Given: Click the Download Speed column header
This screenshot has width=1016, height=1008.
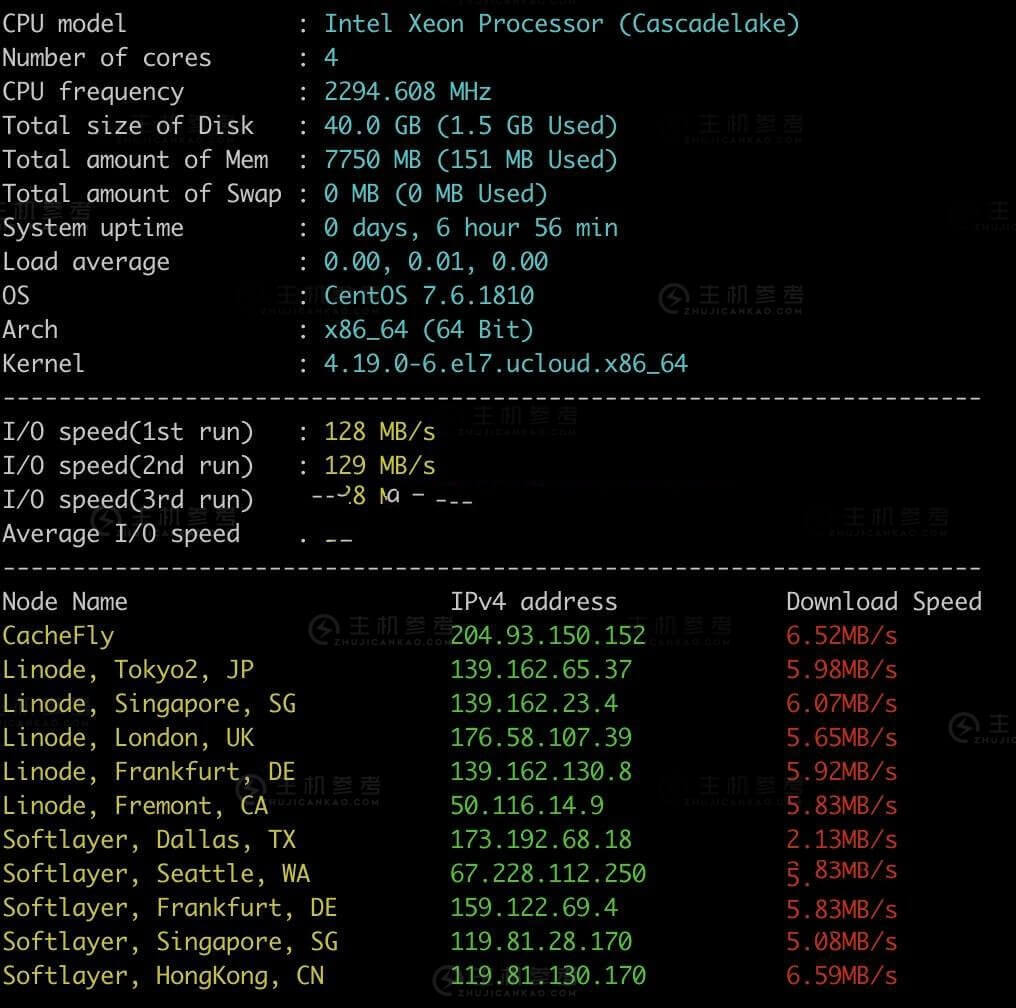Looking at the screenshot, I should point(884,602).
